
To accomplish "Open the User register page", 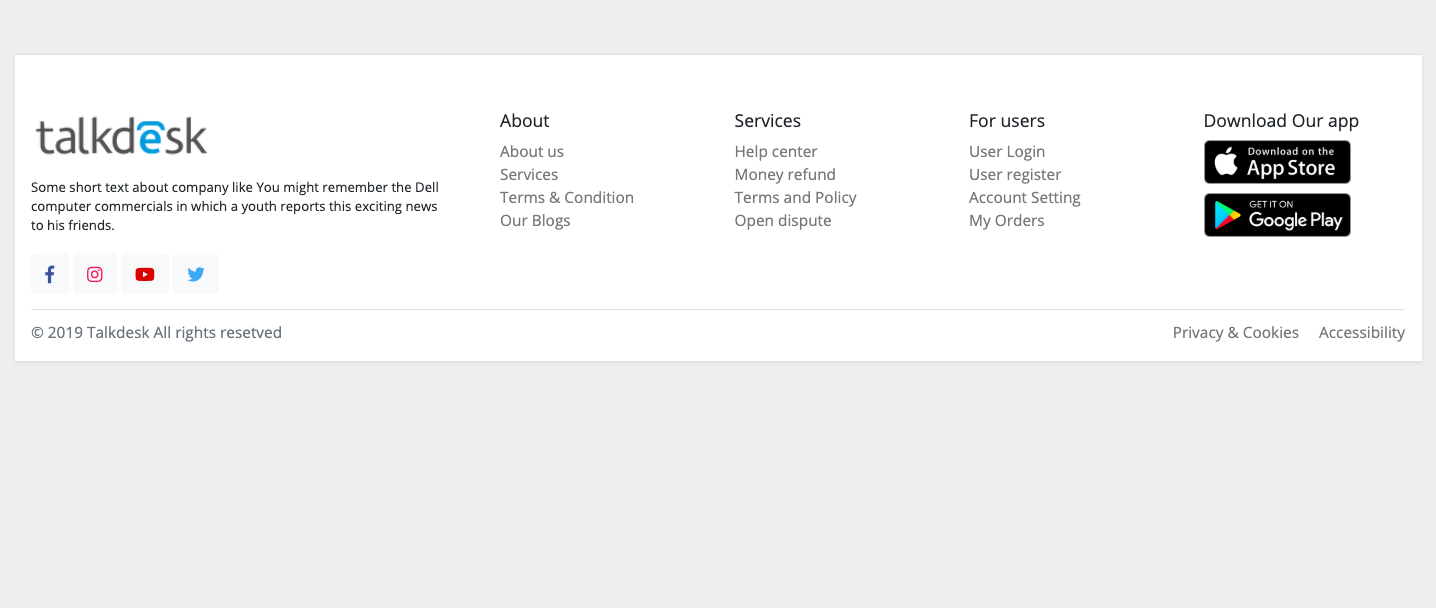I will pos(1015,174).
